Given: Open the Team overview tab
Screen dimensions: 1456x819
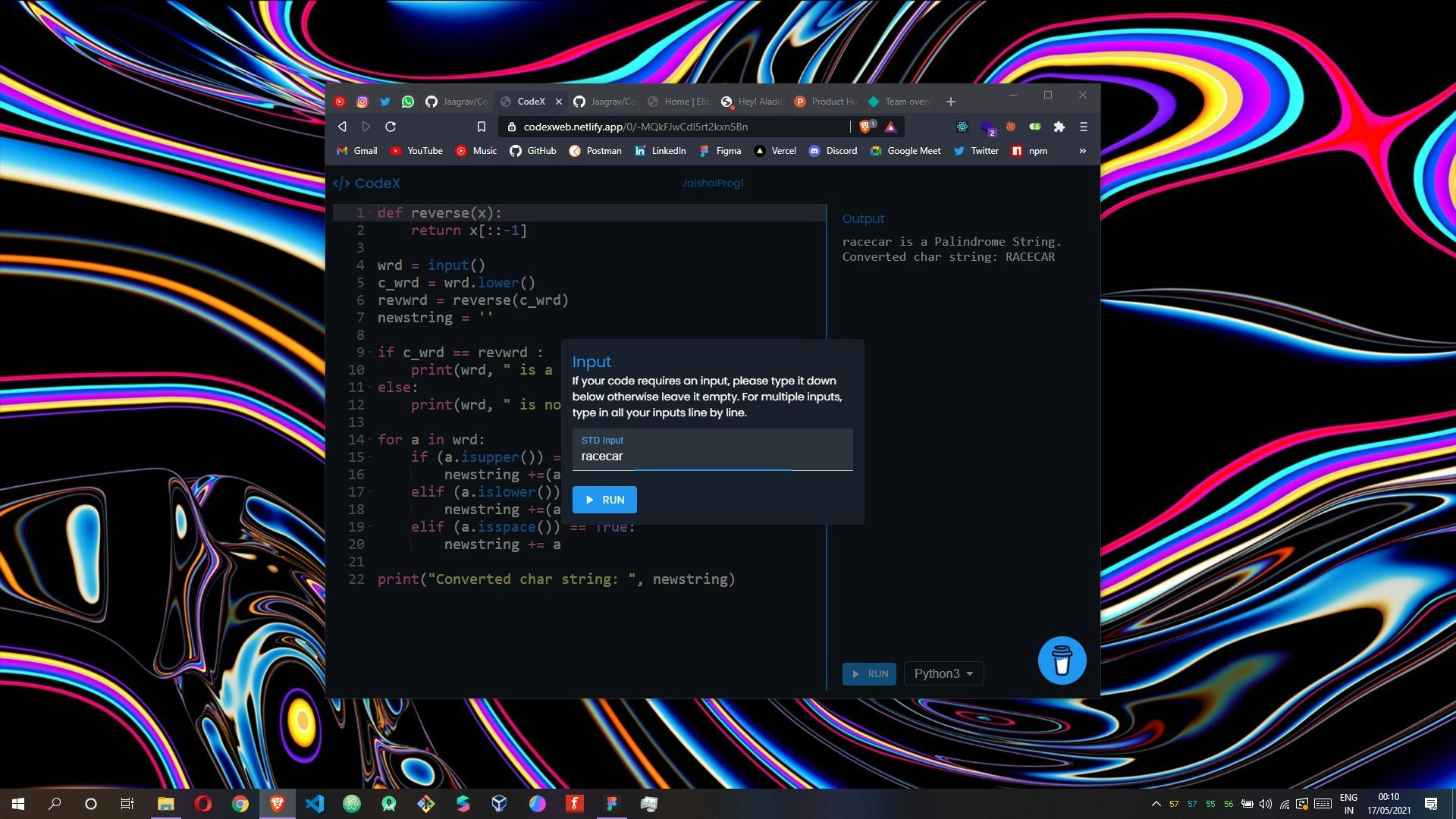Looking at the screenshot, I should pyautogui.click(x=899, y=102).
